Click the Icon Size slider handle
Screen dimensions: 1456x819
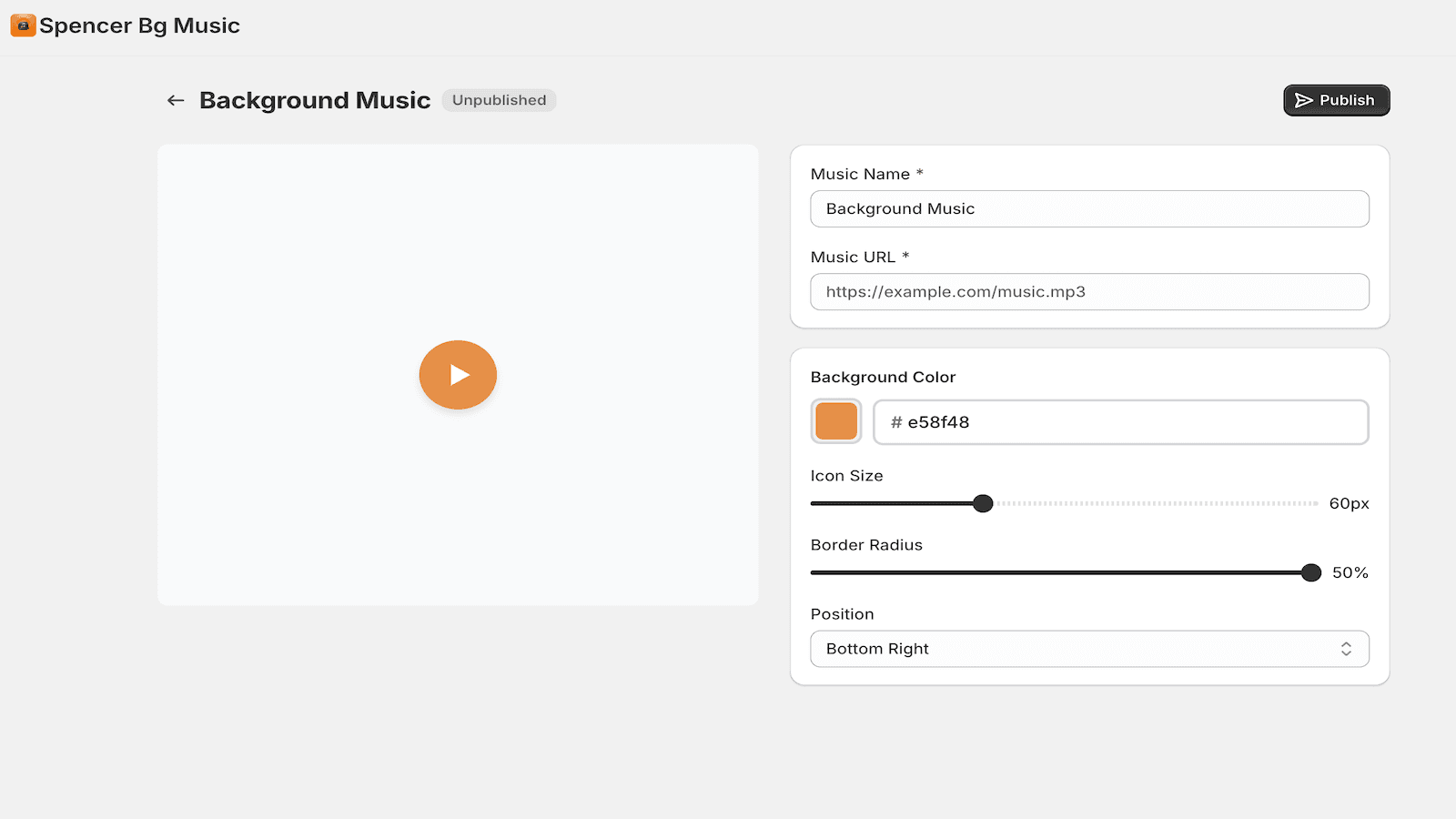click(x=983, y=503)
